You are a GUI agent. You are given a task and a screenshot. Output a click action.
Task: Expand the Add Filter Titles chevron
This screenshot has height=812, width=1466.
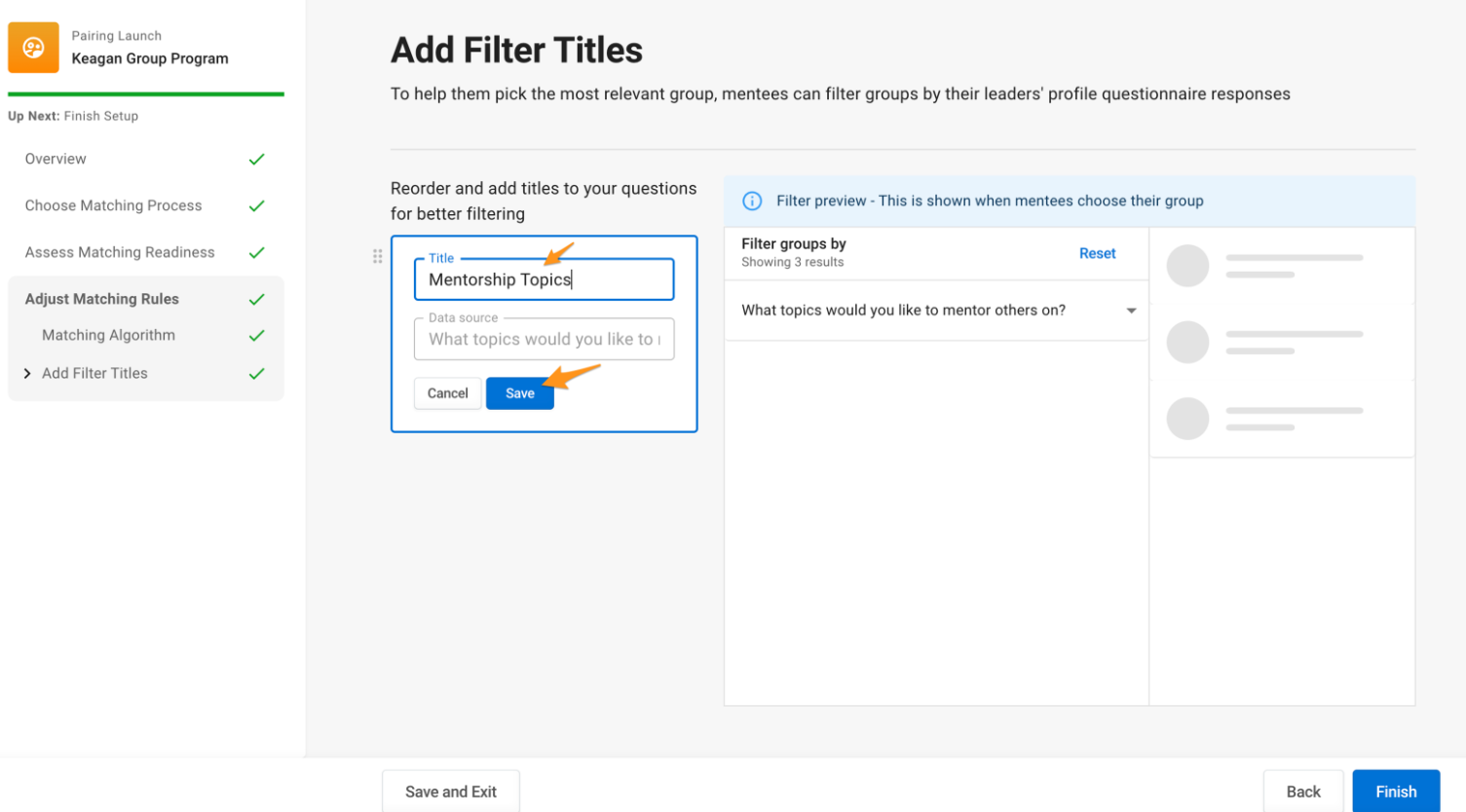click(x=27, y=373)
